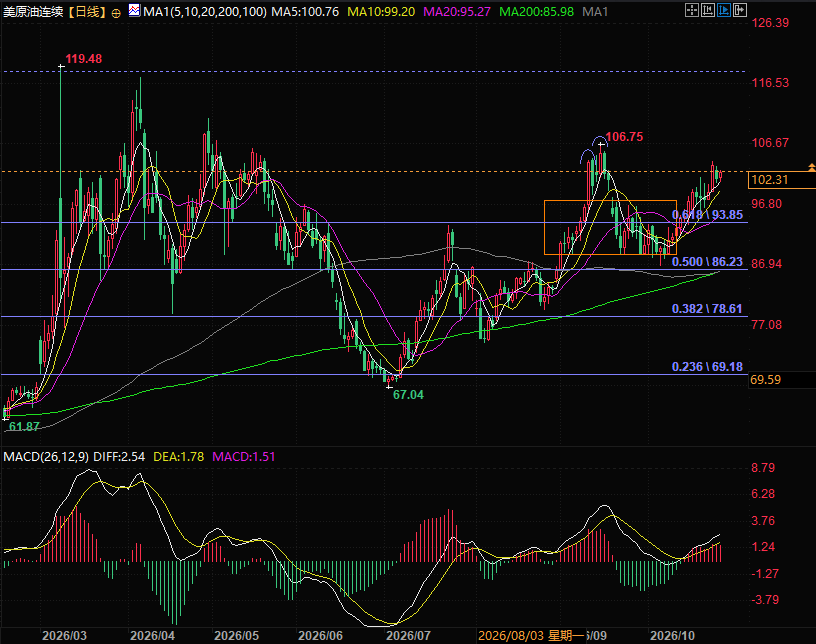The height and width of the screenshot is (644, 816).
Task: Click the panel-with-right-arrow icon
Action: point(740,10)
